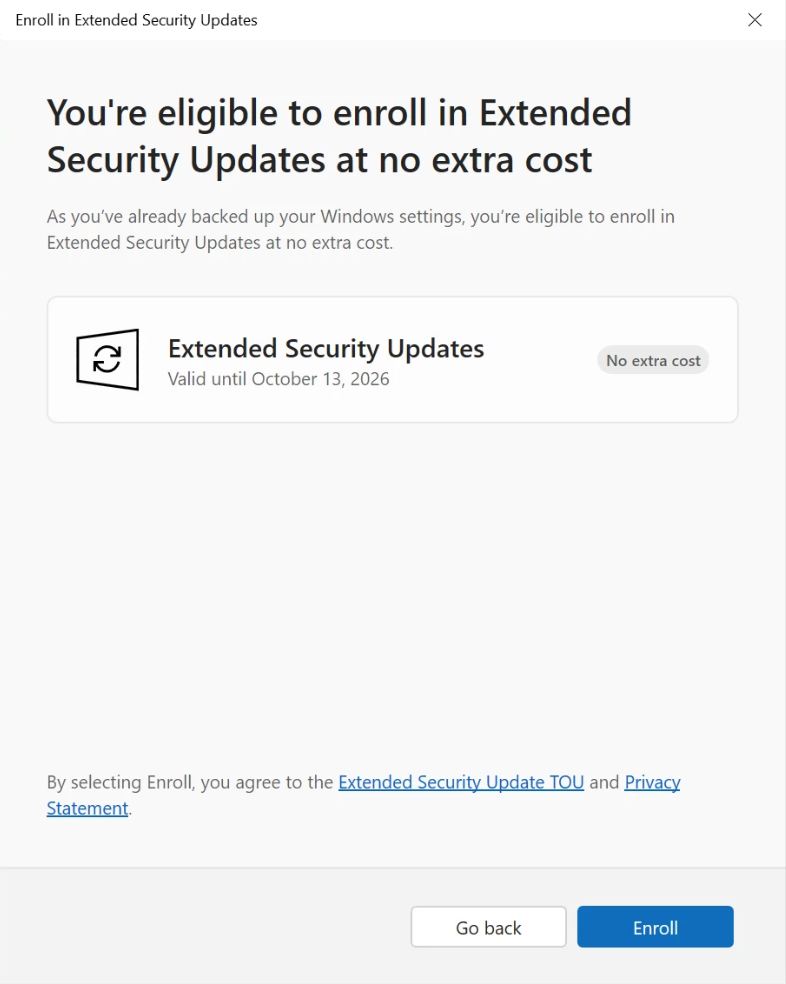Click the footer bar left of Go back
The height and width of the screenshot is (984, 786).
tap(200, 927)
